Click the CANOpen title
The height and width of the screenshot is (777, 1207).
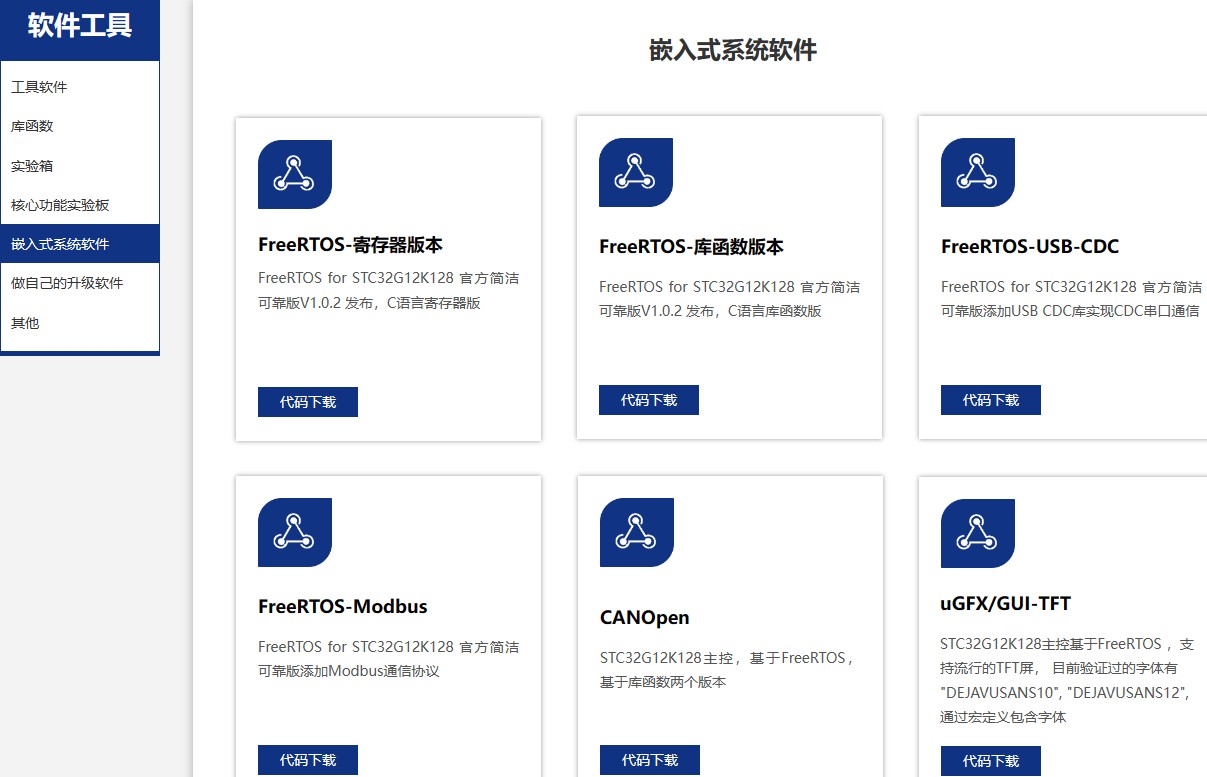click(x=645, y=618)
